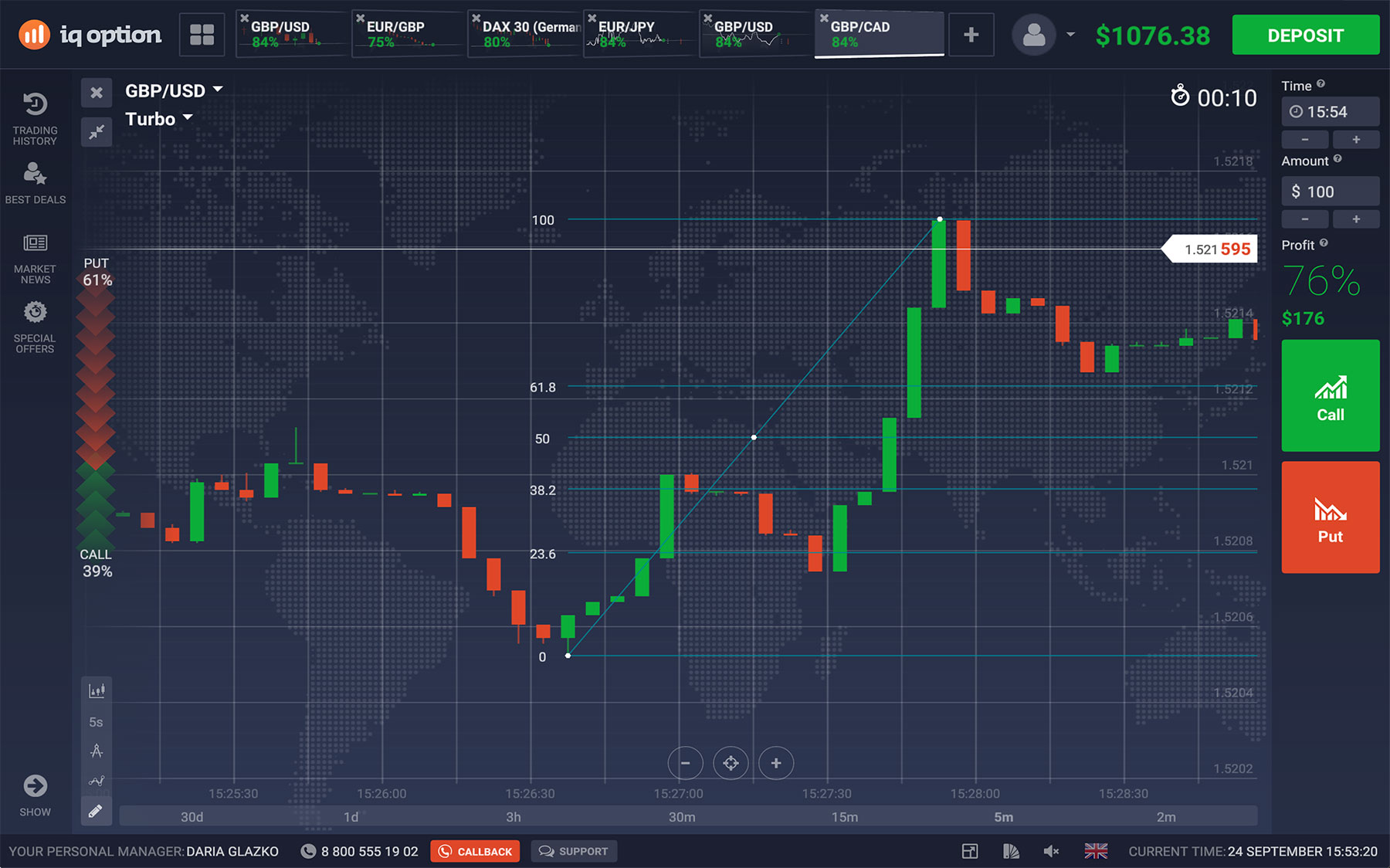Open the Market News section
Screen dimensions: 1390x868
pos(35,259)
